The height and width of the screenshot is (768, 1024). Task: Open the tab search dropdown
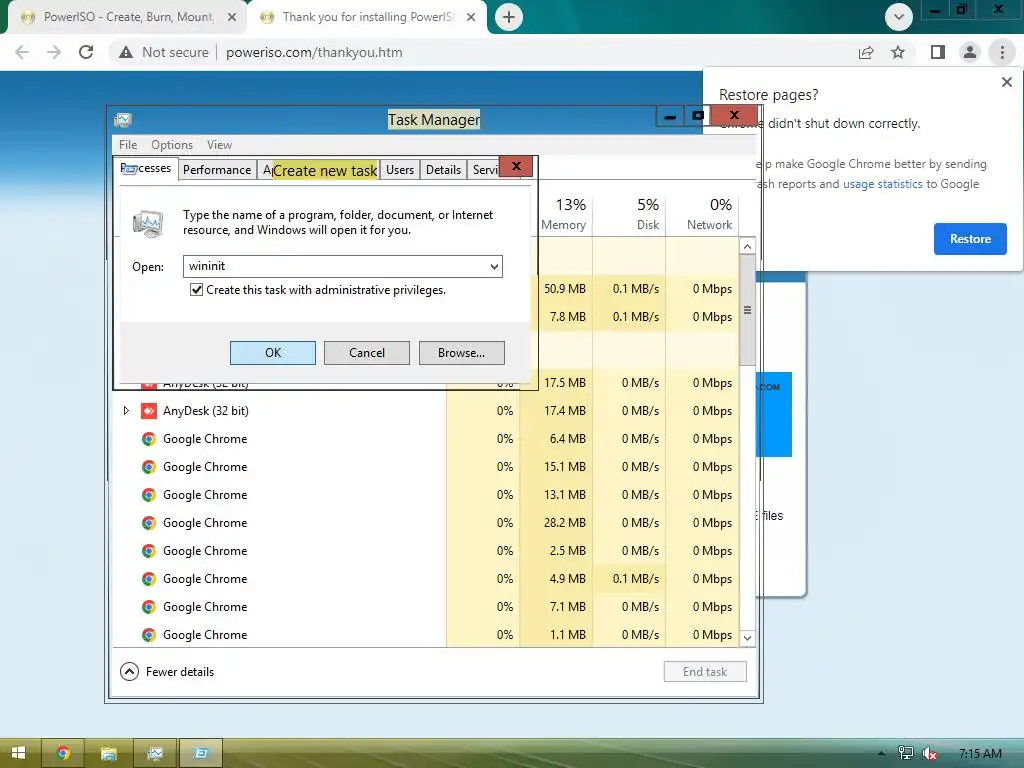pos(899,17)
